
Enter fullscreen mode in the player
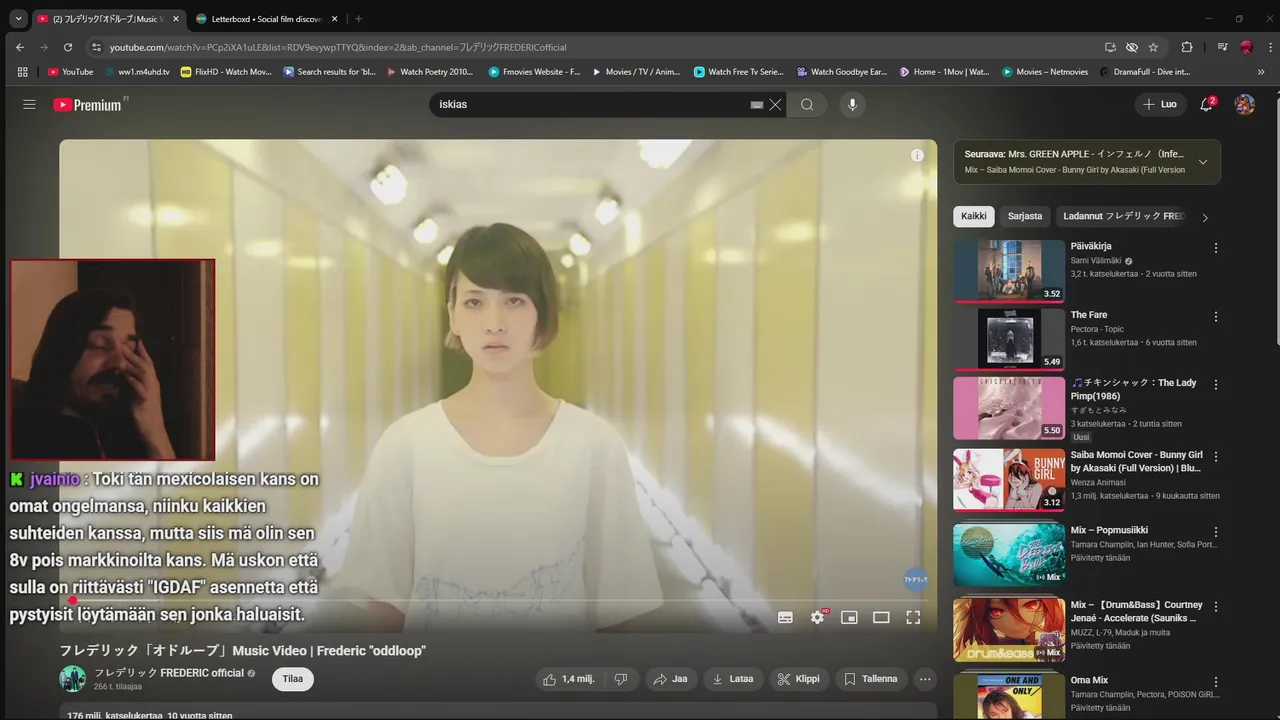[x=913, y=617]
